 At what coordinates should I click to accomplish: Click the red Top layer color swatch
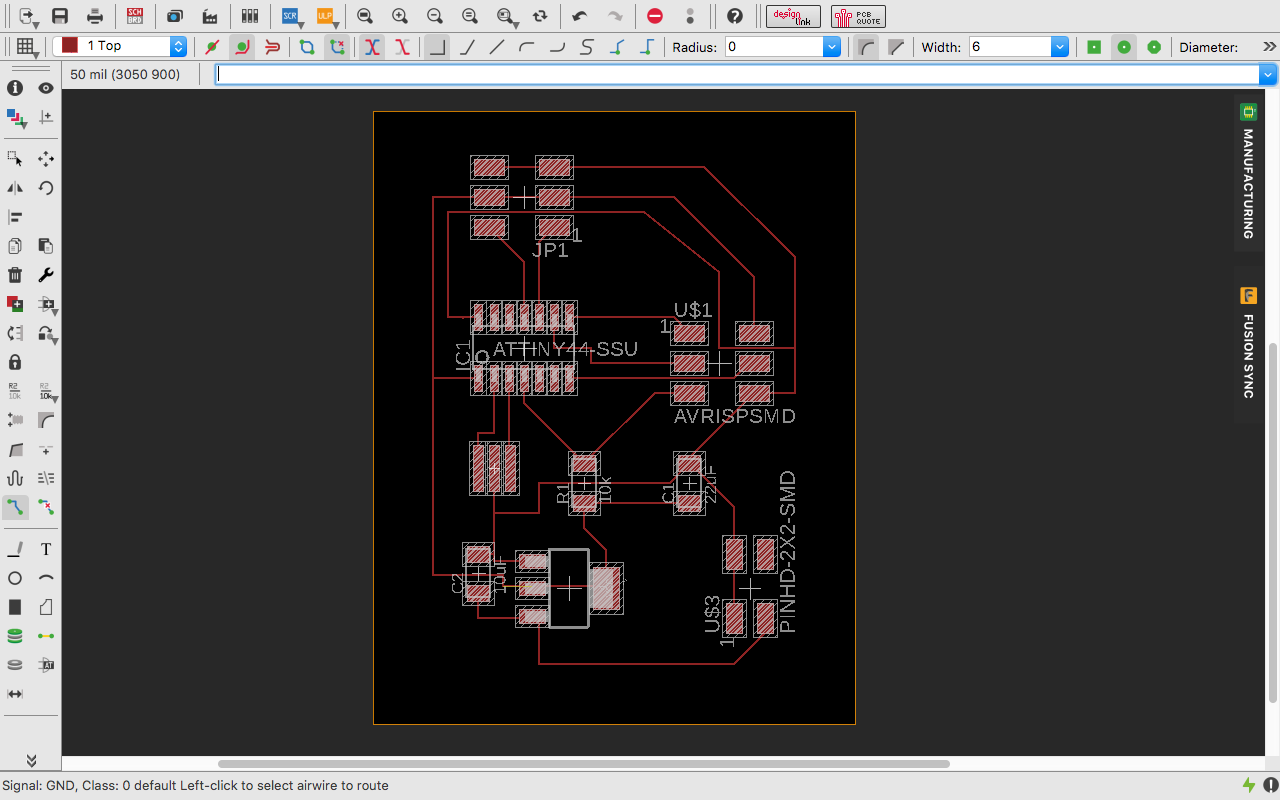(x=70, y=46)
